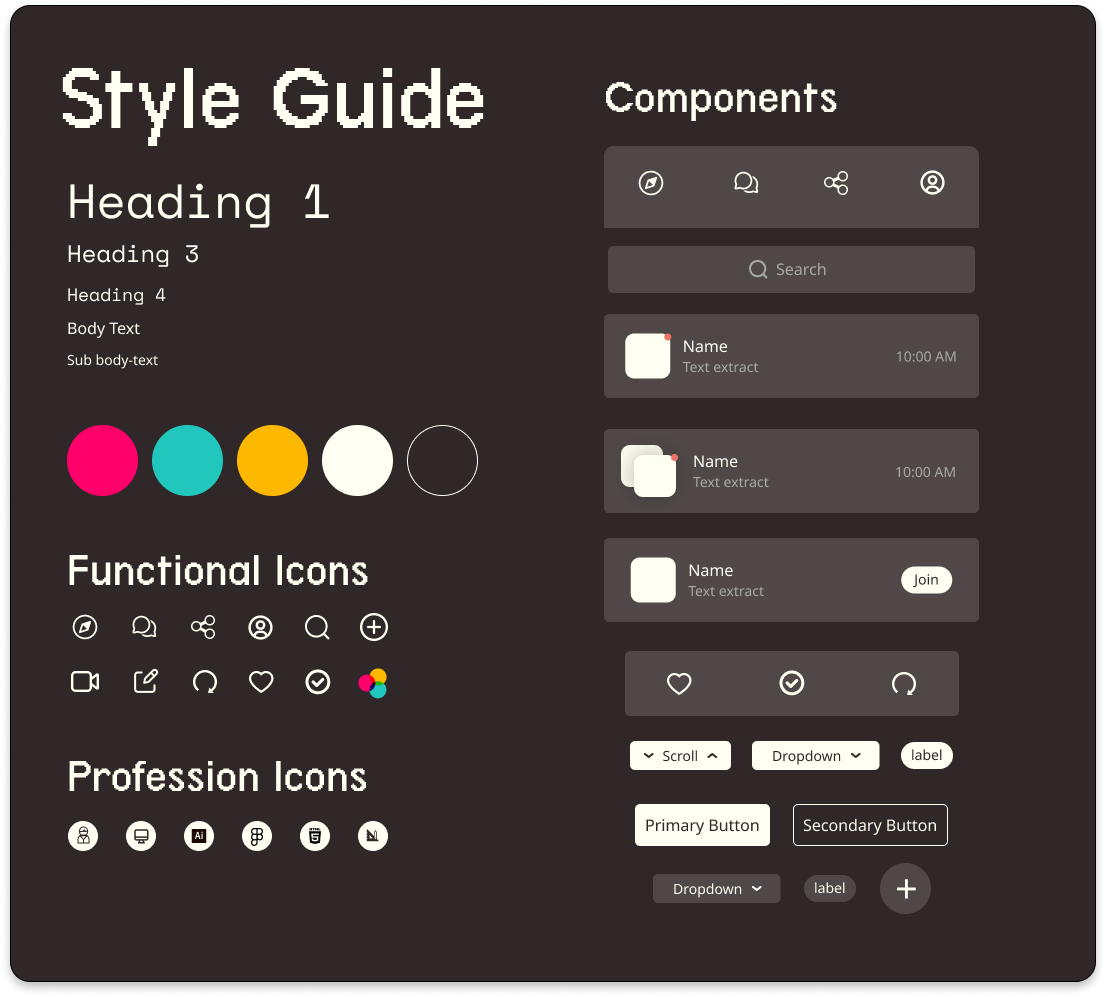The width and height of the screenshot is (1106, 997).
Task: Click 'Name' in the card with Join button
Action: 711,570
